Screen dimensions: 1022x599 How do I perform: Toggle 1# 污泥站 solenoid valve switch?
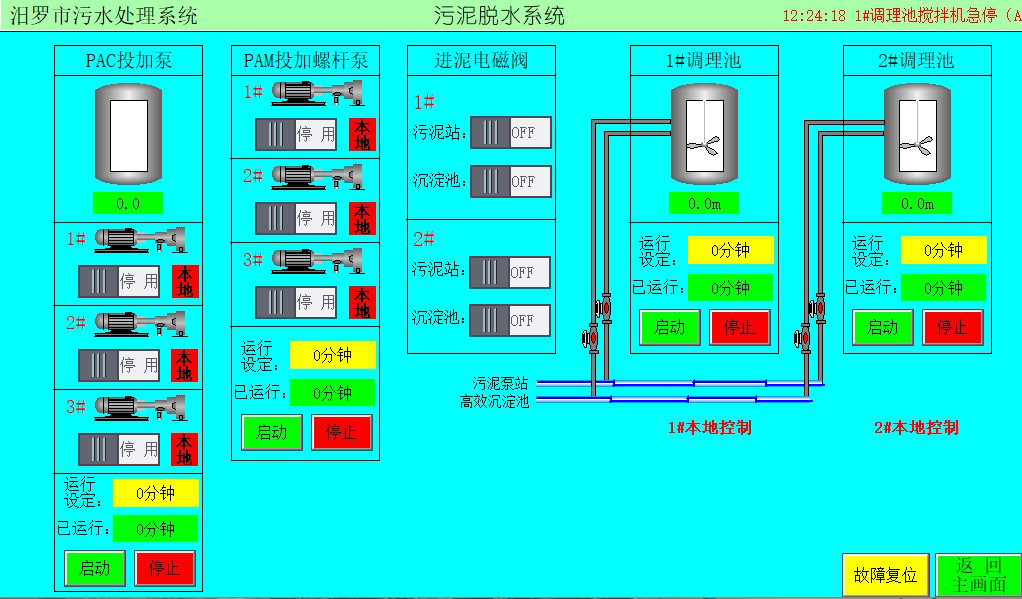[x=511, y=132]
